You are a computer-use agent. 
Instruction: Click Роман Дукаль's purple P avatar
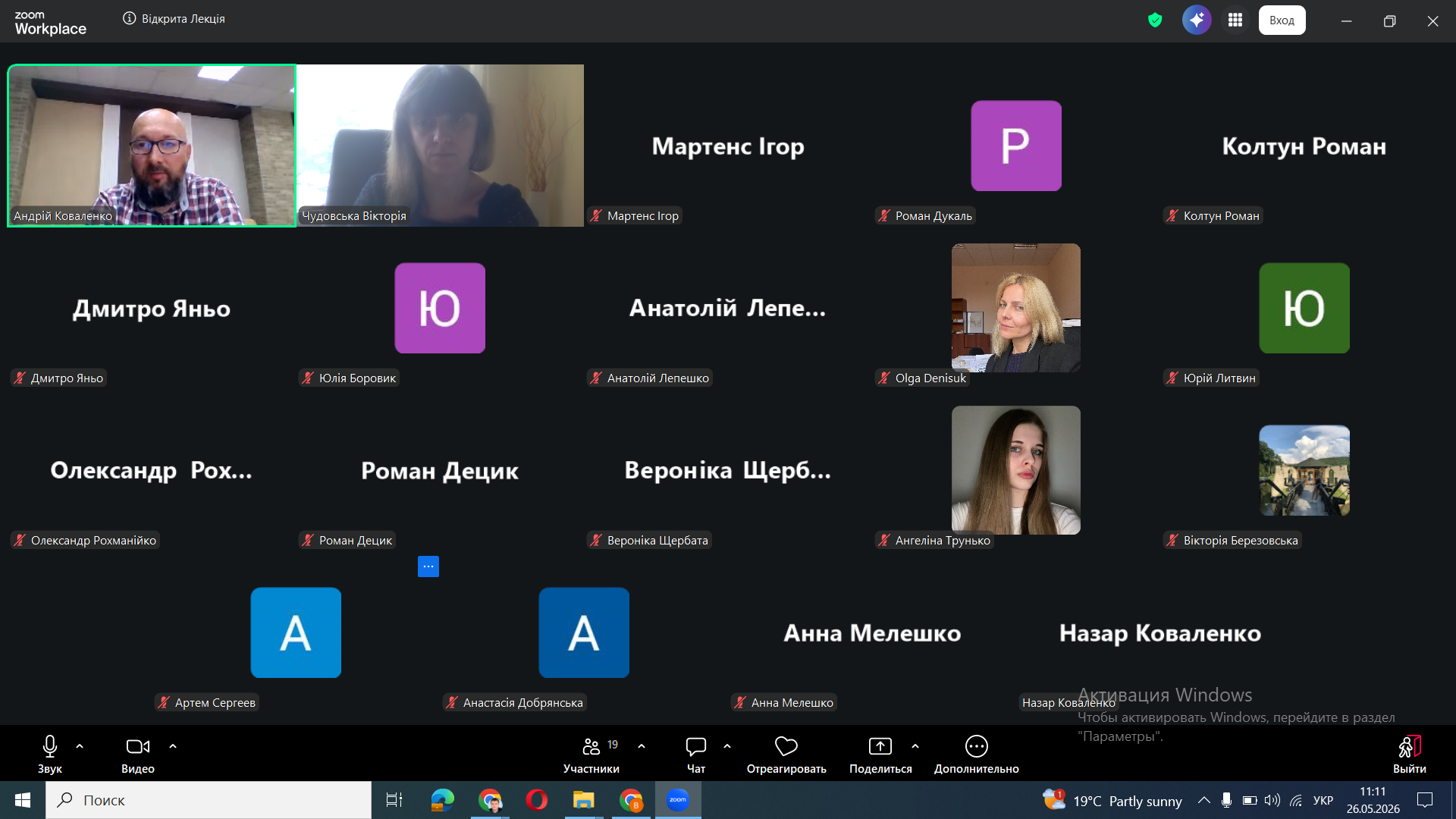pos(1016,146)
